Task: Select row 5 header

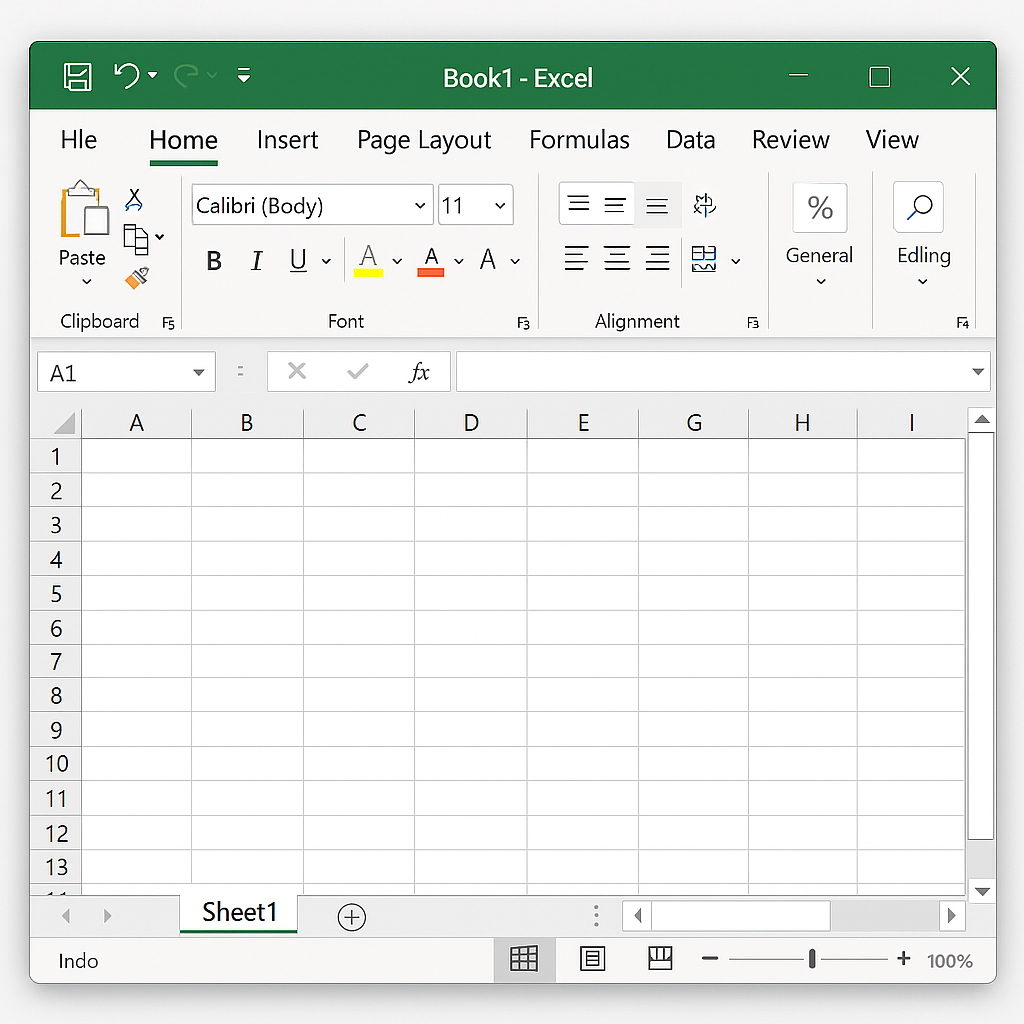Action: (56, 594)
